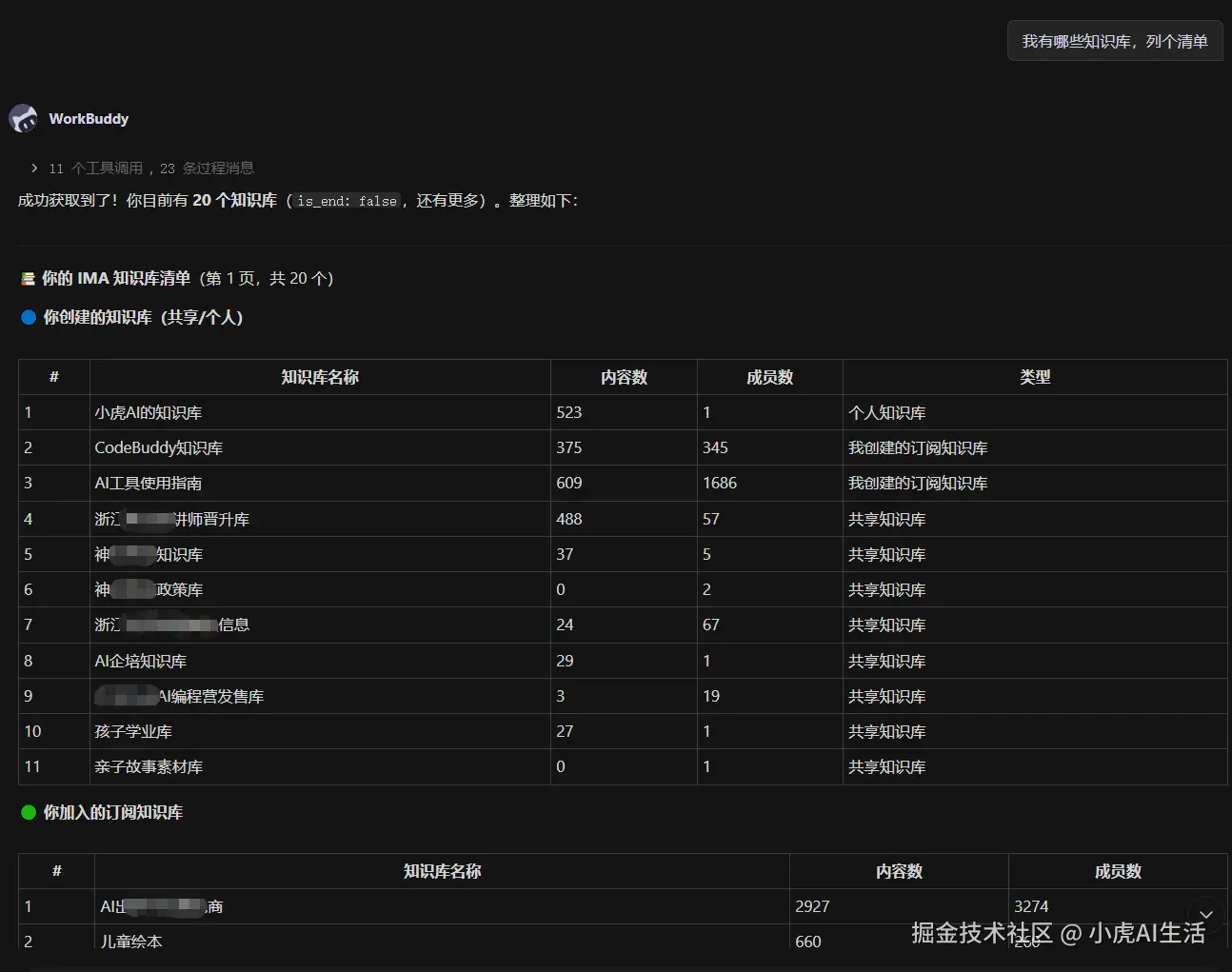The height and width of the screenshot is (972, 1232).
Task: Click the content count 609
Action: (x=569, y=484)
